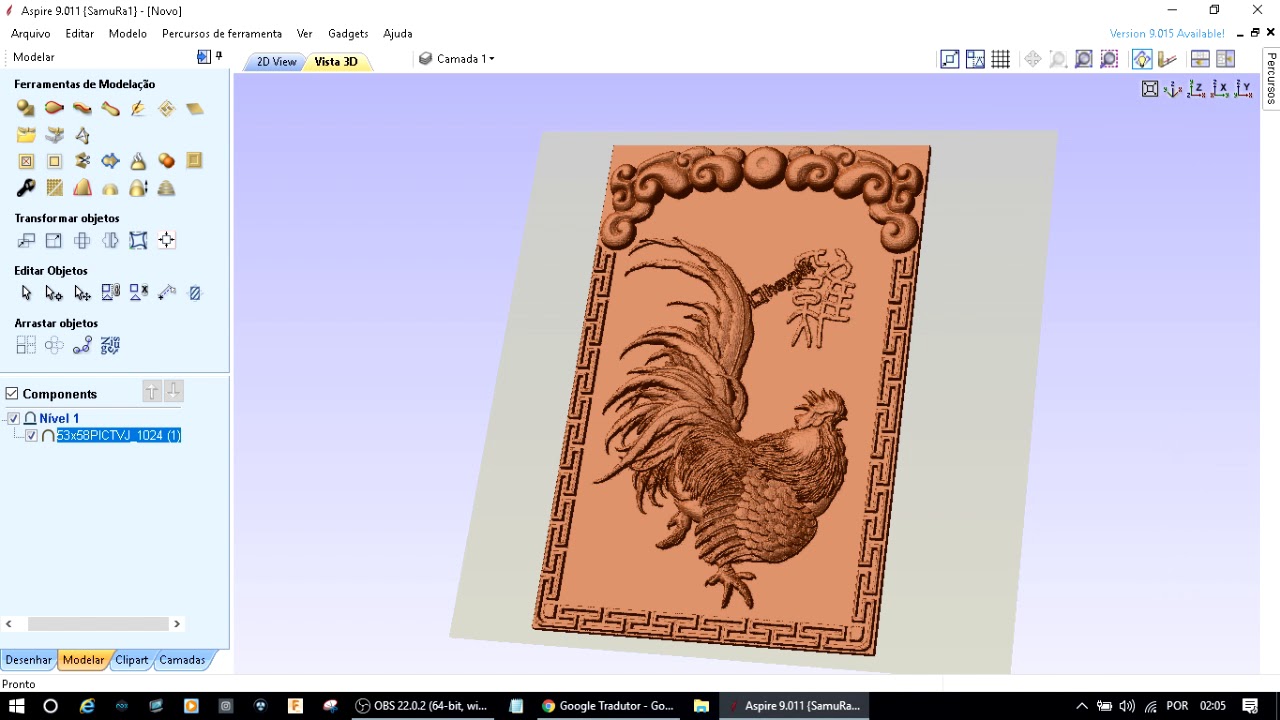This screenshot has width=1280, height=720.
Task: Toggle the pin on the Modelar panel
Action: tap(219, 56)
